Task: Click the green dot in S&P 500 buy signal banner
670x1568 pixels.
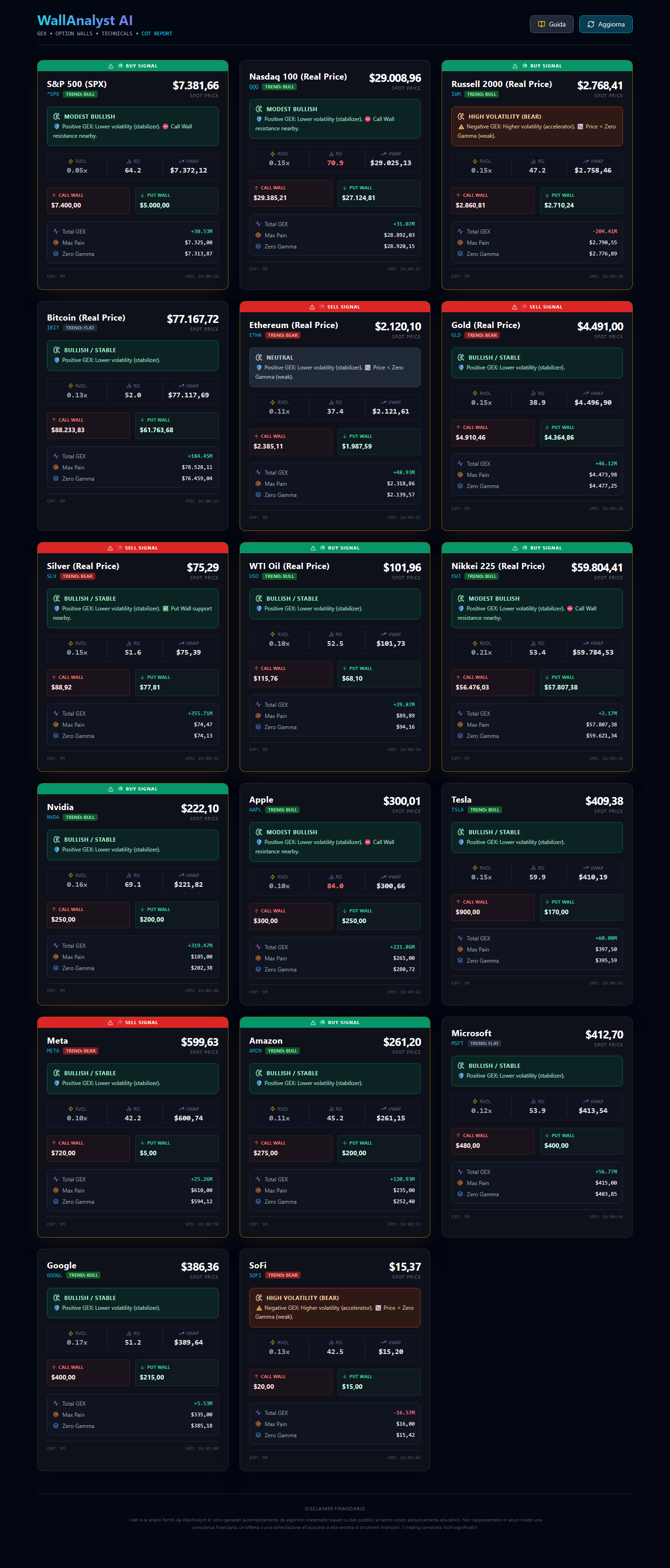Action: [121, 66]
